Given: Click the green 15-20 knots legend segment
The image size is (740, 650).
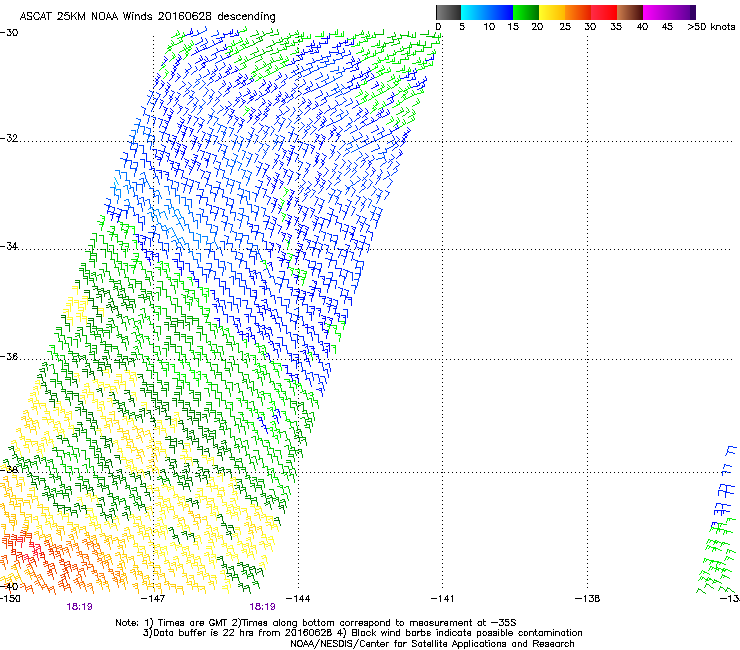Looking at the screenshot, I should [x=526, y=12].
